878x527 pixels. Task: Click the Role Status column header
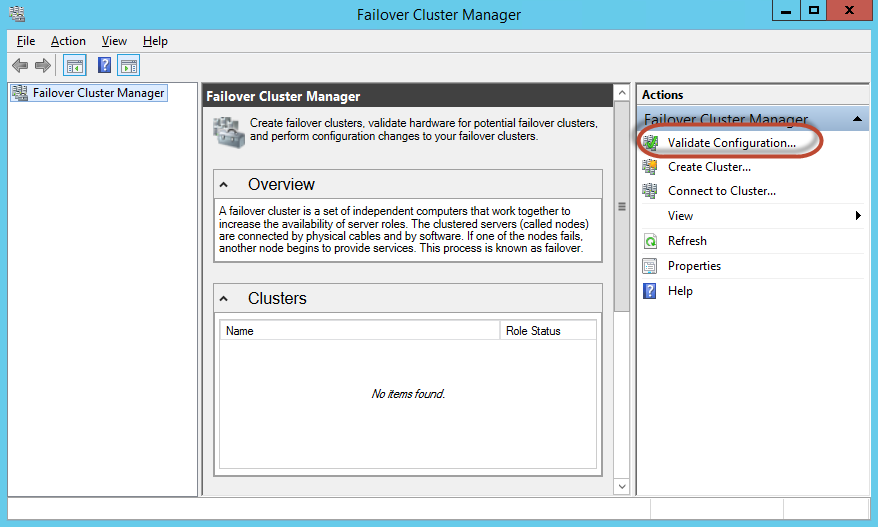548,330
